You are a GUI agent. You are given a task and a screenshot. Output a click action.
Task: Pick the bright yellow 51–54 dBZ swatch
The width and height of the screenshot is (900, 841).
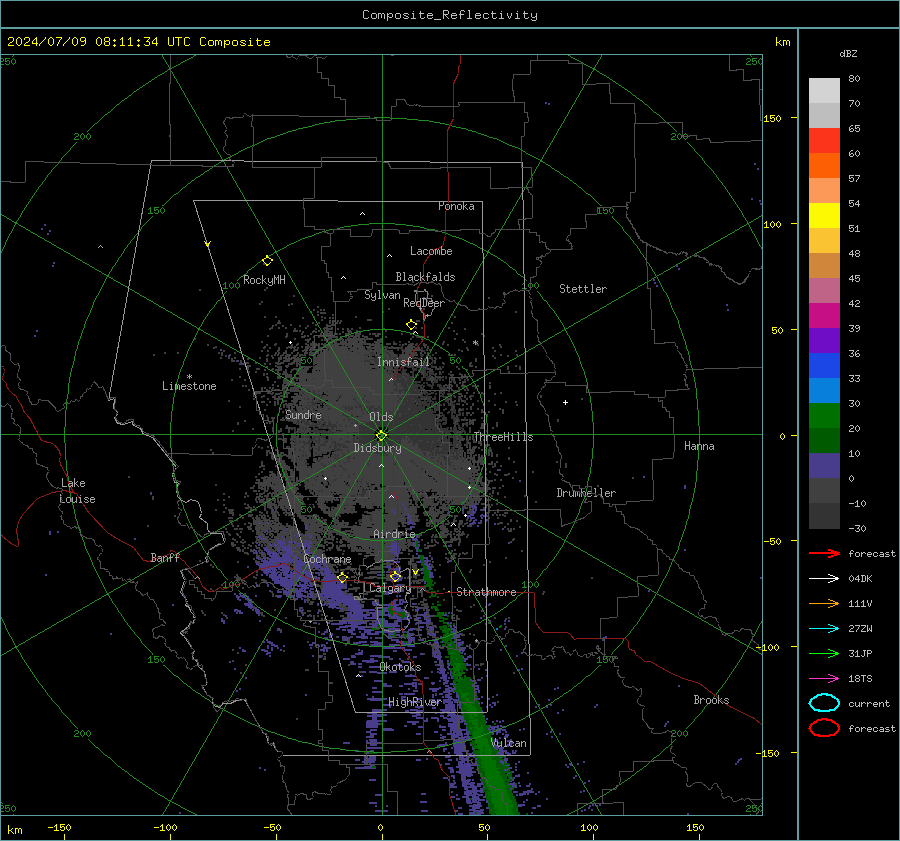pyautogui.click(x=824, y=216)
